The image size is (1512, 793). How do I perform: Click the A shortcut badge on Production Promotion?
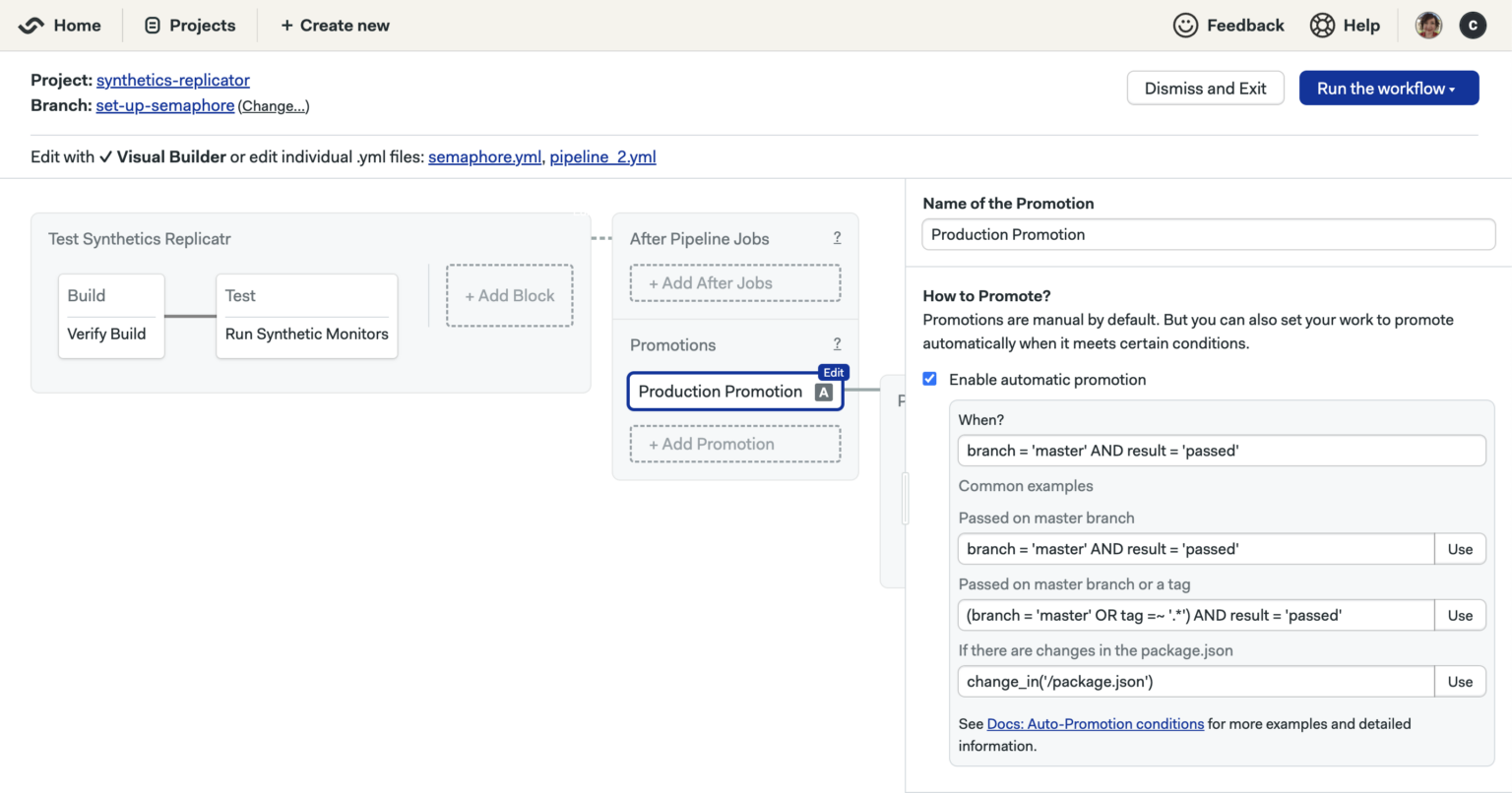[823, 392]
